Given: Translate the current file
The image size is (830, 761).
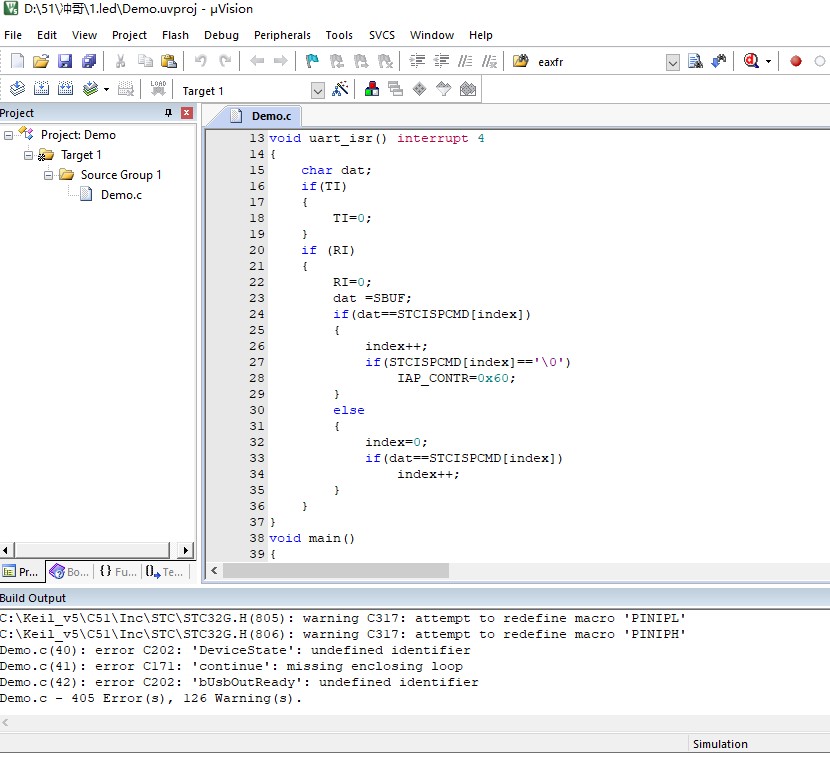Looking at the screenshot, I should point(17,88).
